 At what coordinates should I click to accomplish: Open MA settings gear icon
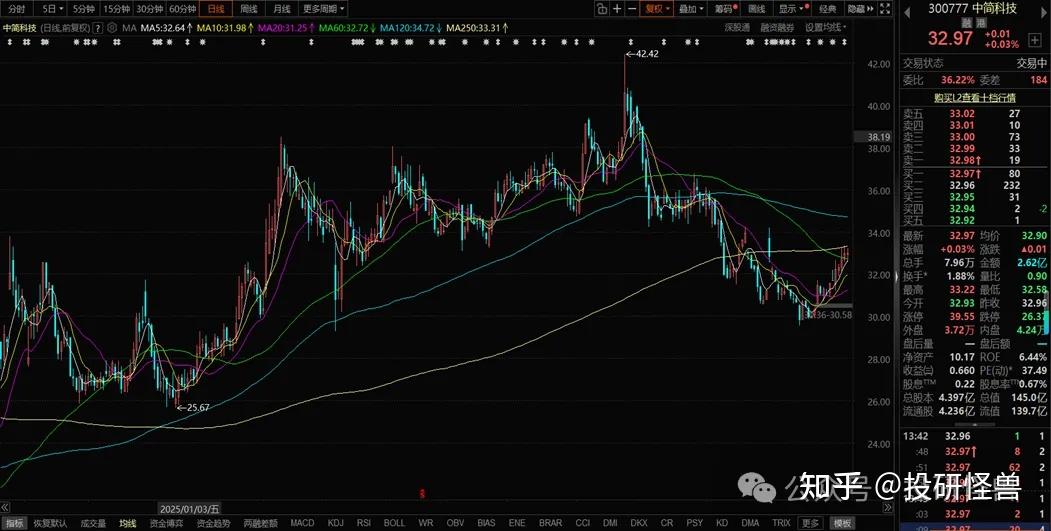(x=112, y=28)
